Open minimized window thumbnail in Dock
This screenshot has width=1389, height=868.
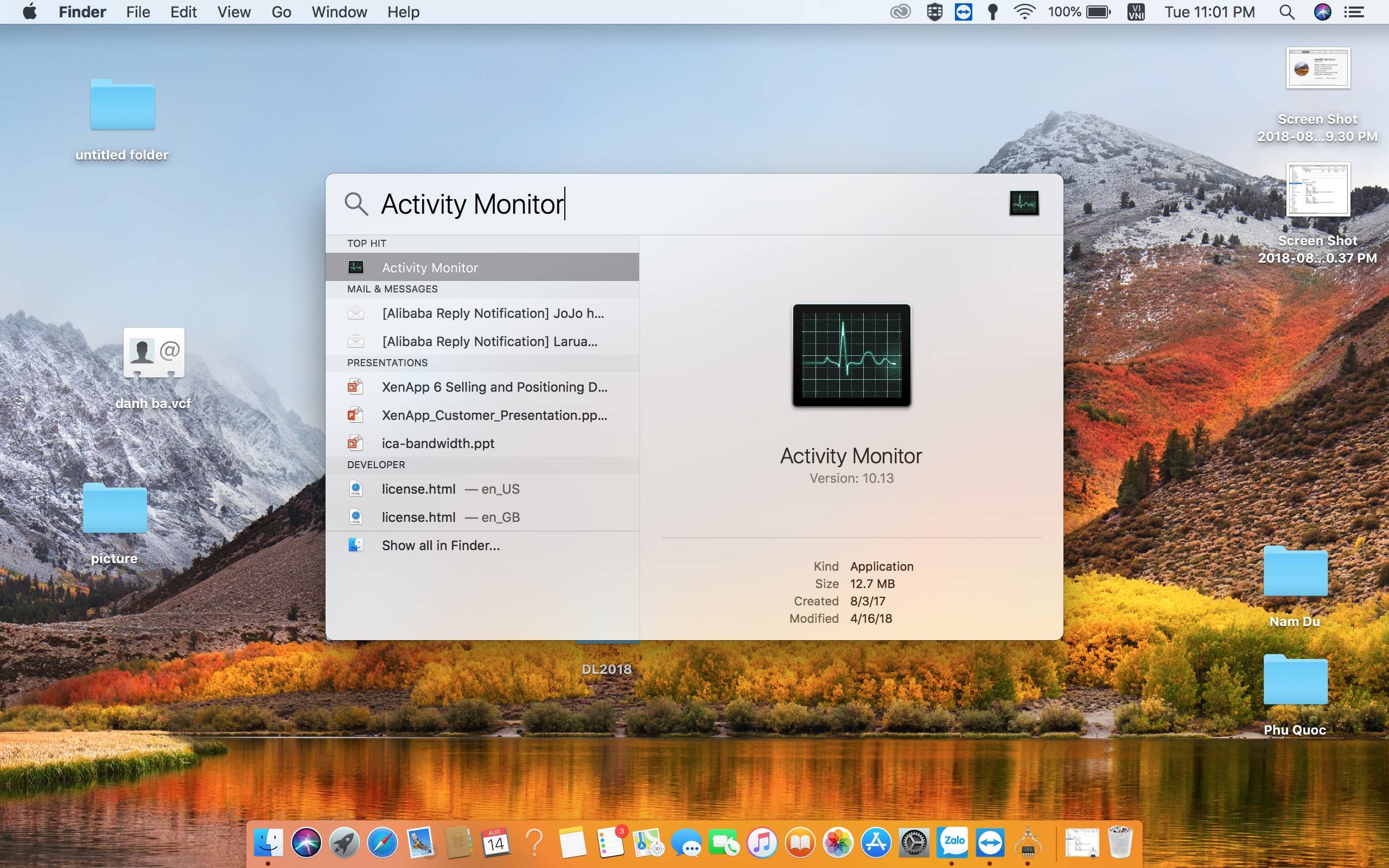[1081, 842]
